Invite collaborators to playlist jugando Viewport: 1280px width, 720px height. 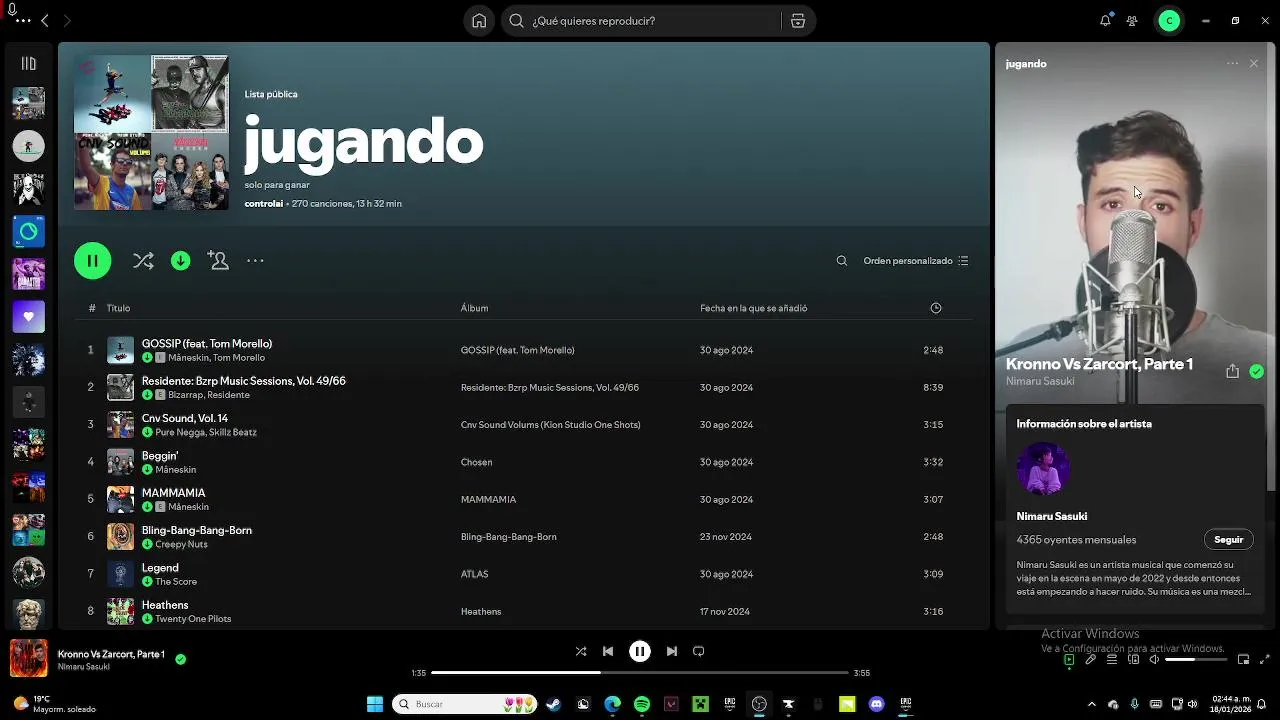(218, 260)
